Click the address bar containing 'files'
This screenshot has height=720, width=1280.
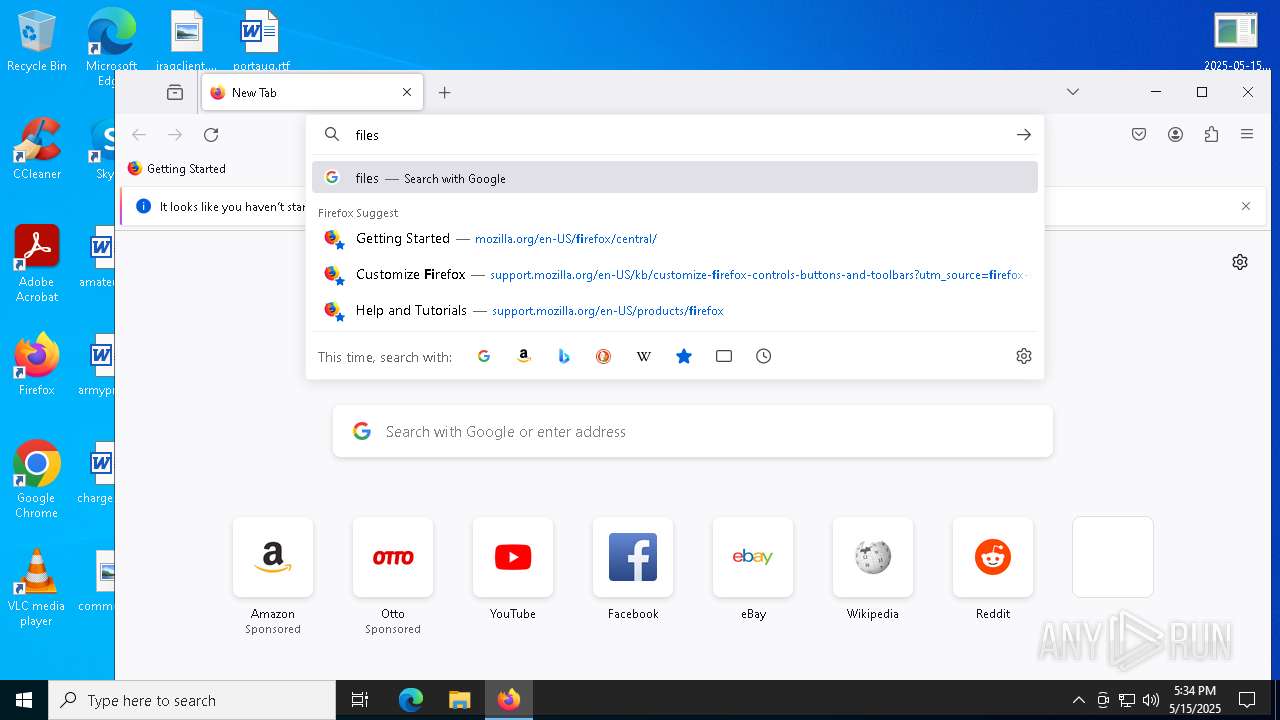click(x=675, y=134)
